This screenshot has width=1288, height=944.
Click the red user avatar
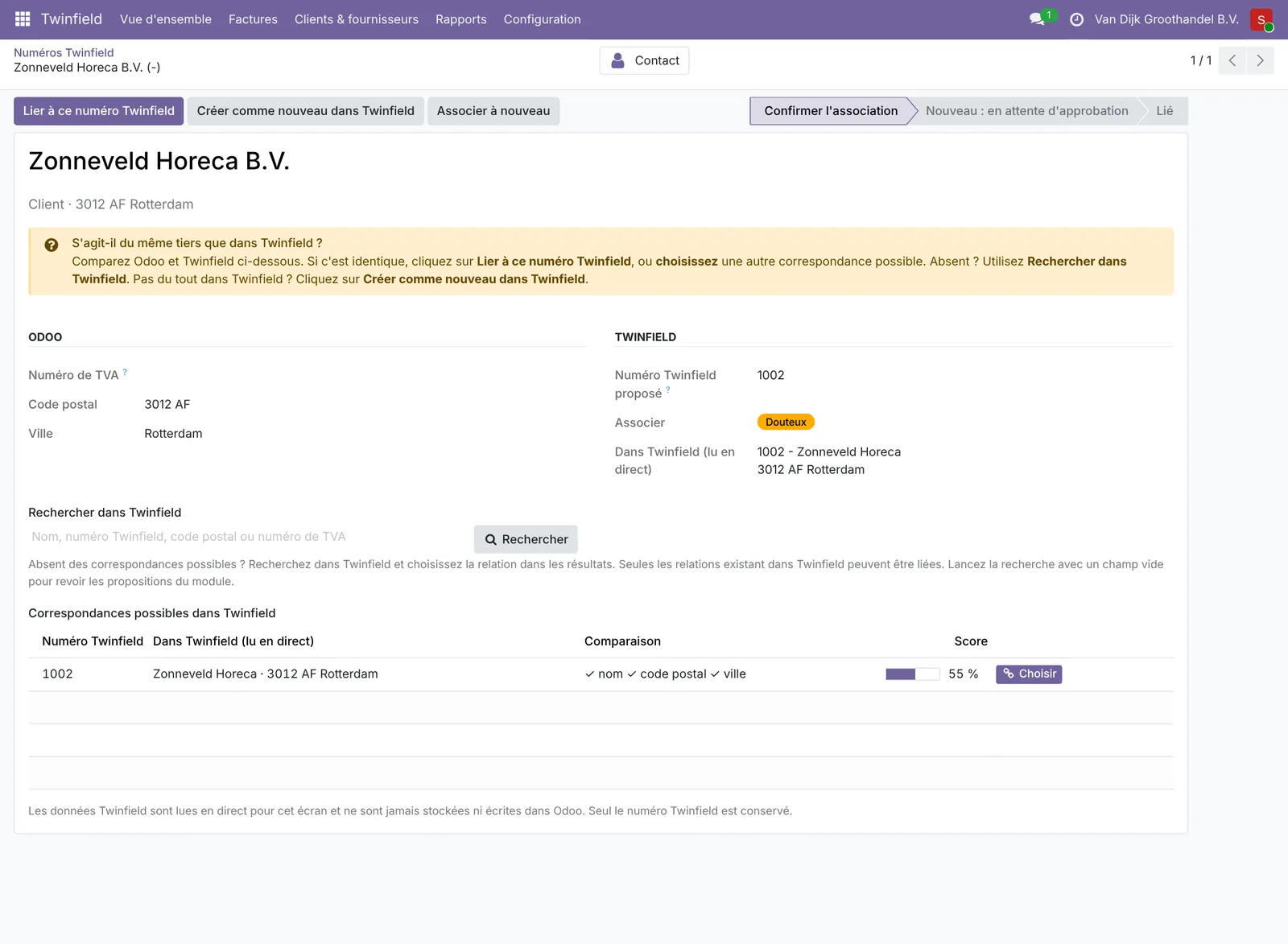(x=1261, y=19)
